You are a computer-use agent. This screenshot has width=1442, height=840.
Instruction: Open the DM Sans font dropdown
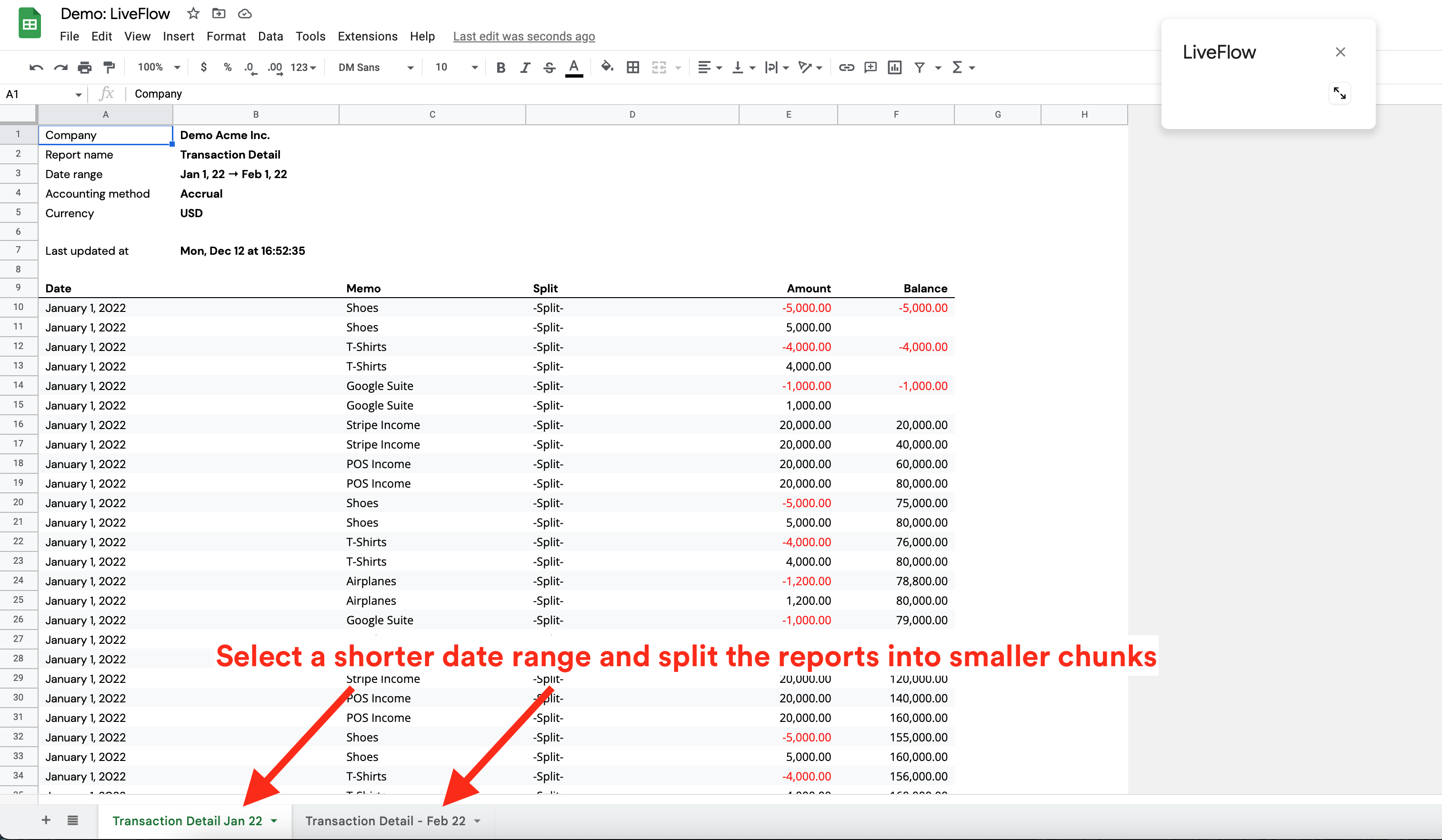[376, 67]
